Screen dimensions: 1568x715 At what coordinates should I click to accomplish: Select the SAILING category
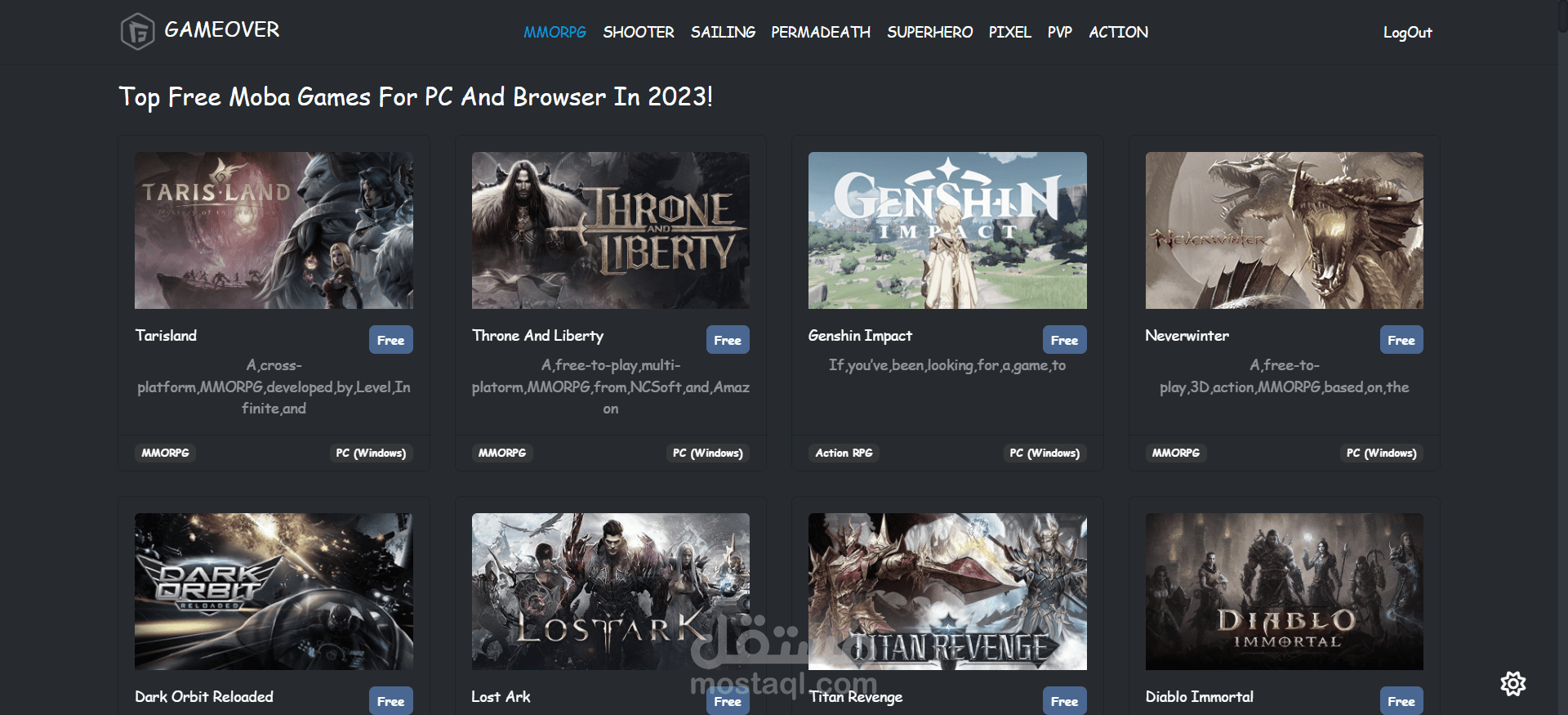point(723,32)
